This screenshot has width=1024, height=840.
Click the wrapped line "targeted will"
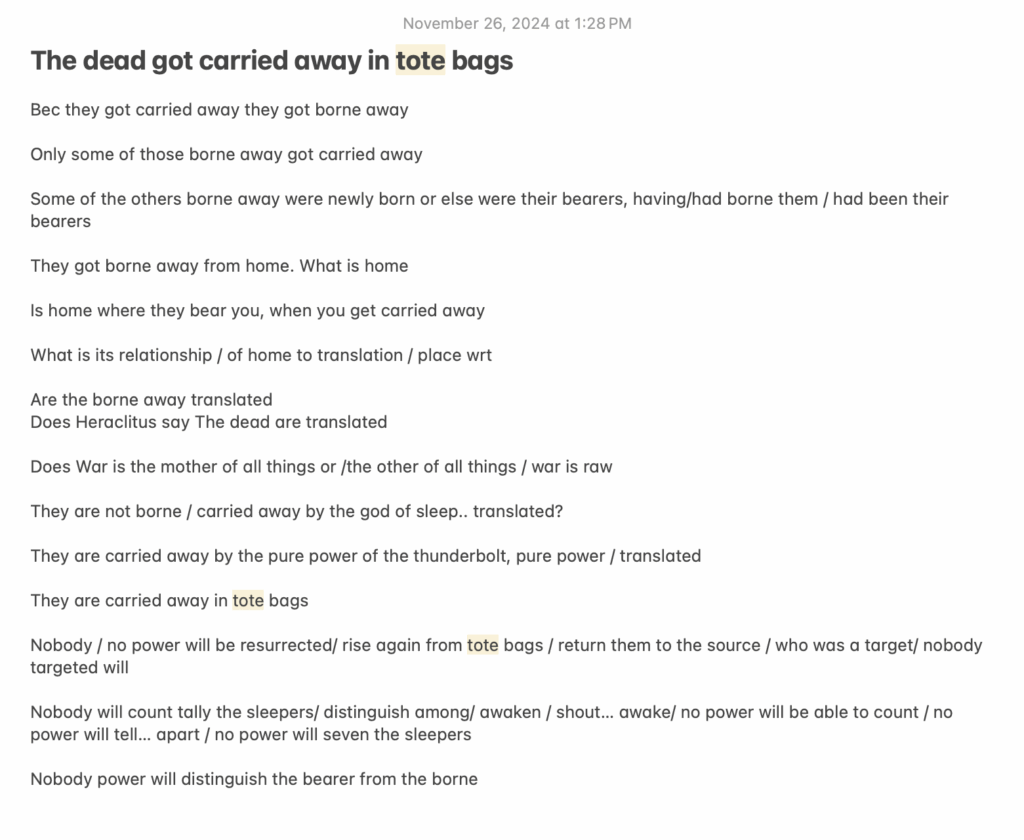click(79, 667)
